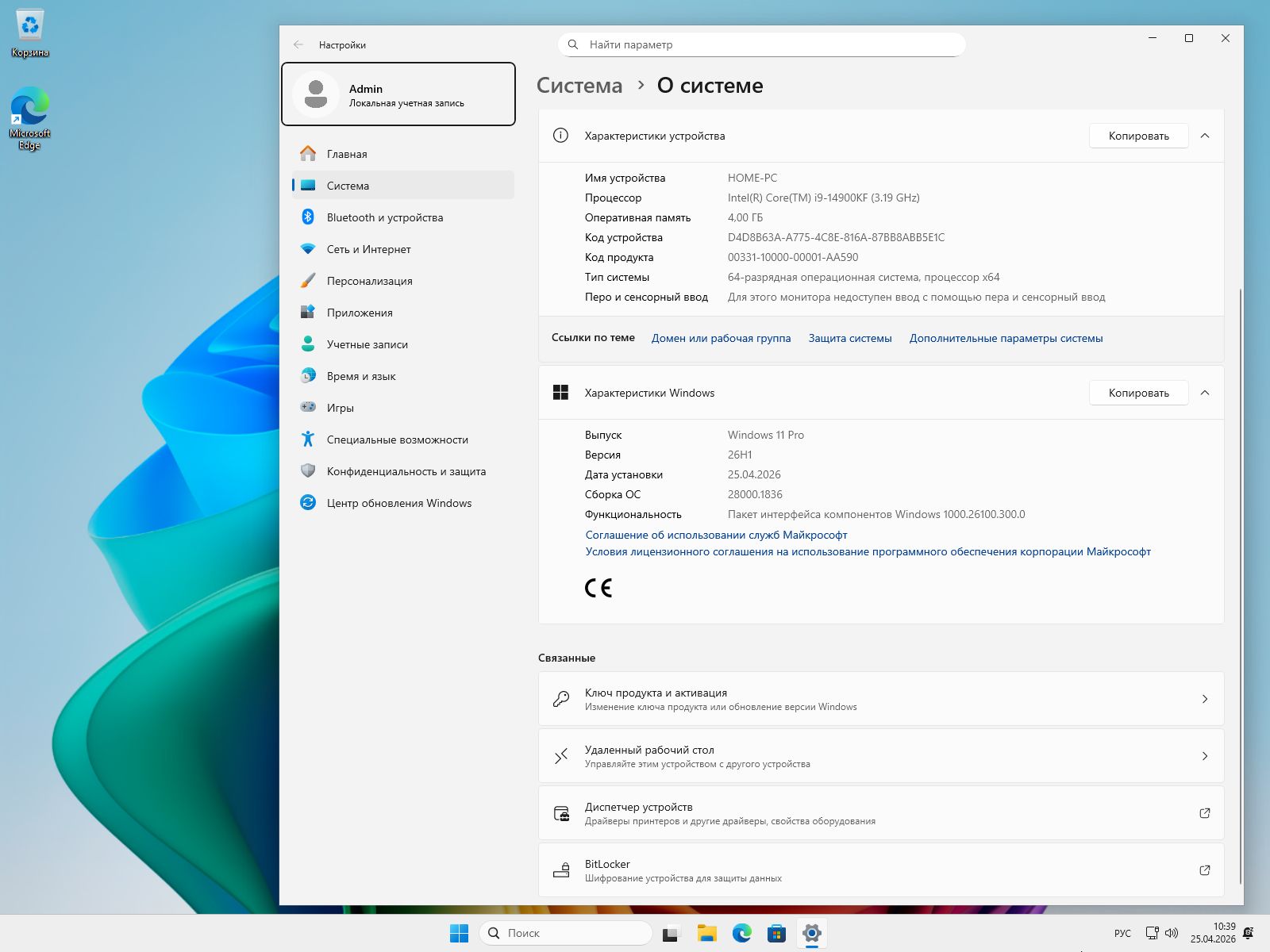Click the Accessibility figure icon
The image size is (1270, 952).
[x=308, y=440]
